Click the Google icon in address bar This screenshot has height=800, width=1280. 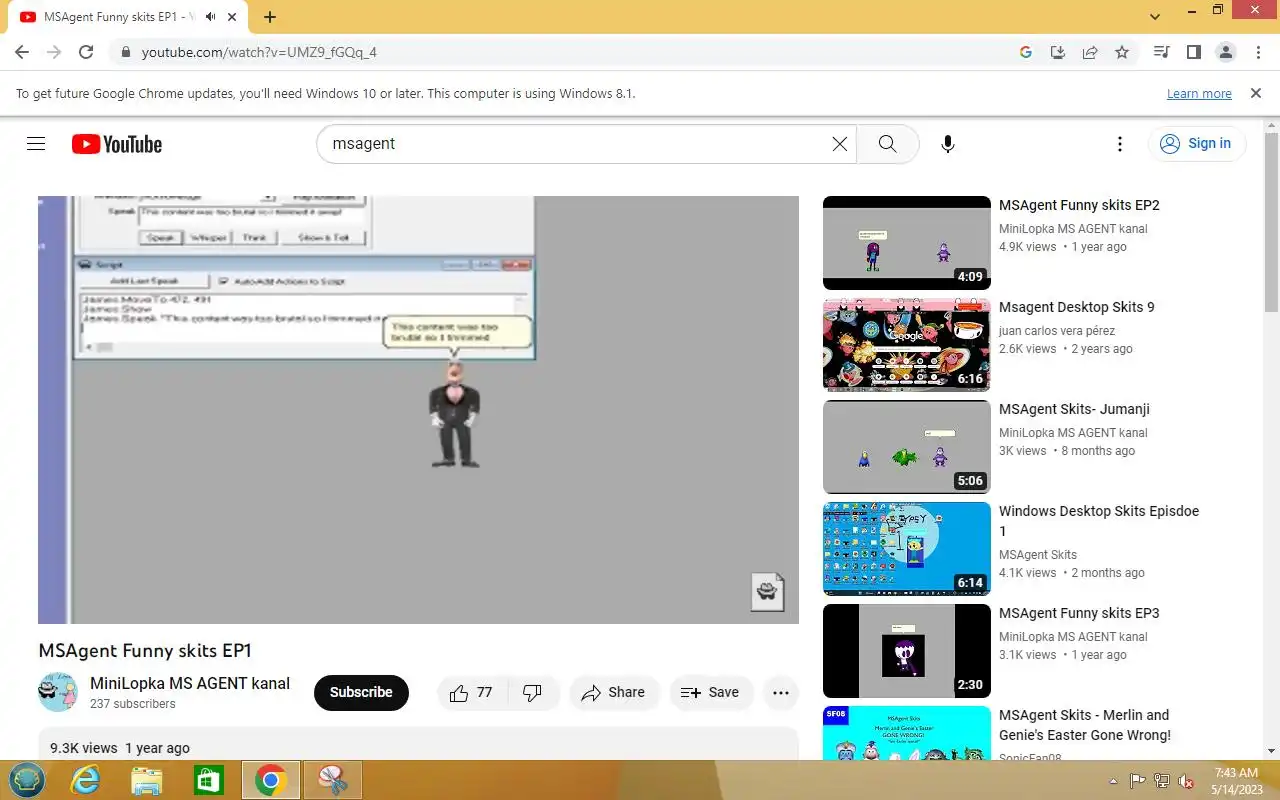pyautogui.click(x=1026, y=52)
